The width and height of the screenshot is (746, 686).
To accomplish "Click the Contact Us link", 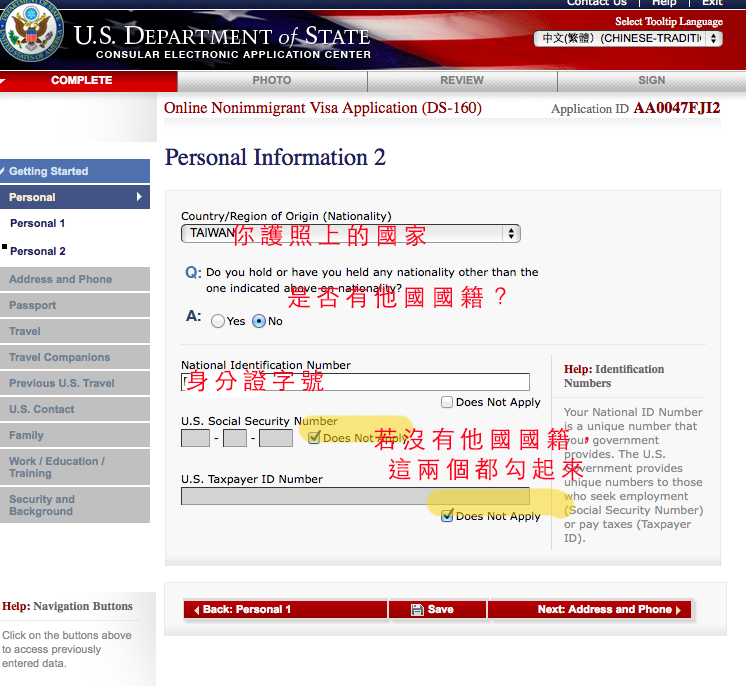I will click(x=597, y=3).
